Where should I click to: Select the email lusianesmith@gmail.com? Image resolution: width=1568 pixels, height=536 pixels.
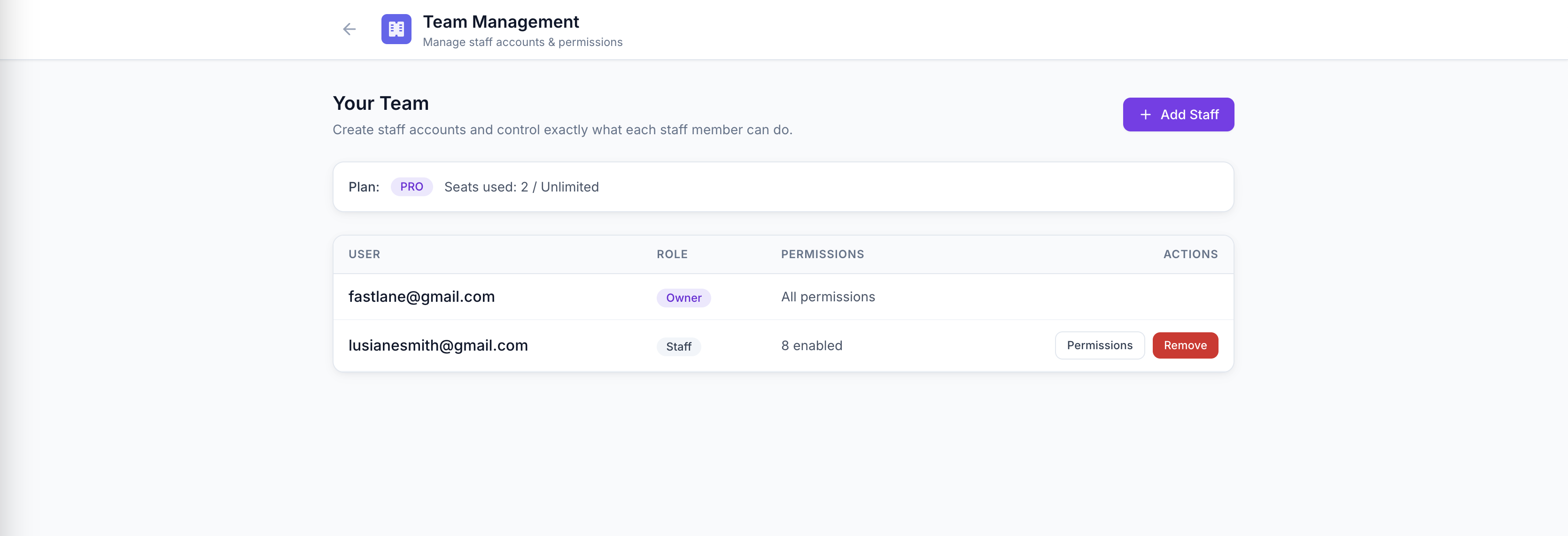point(438,345)
